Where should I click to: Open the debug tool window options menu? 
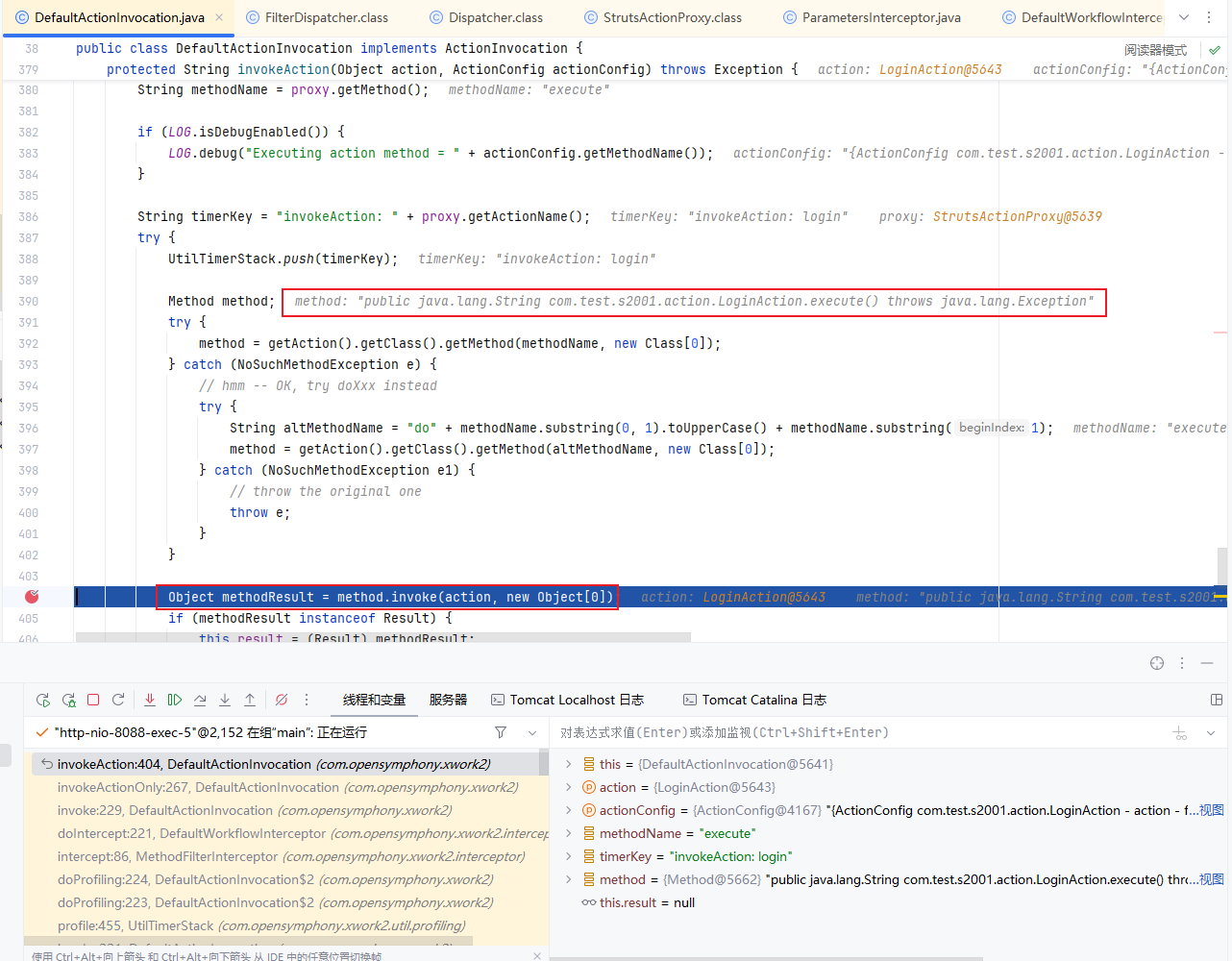point(1182,663)
